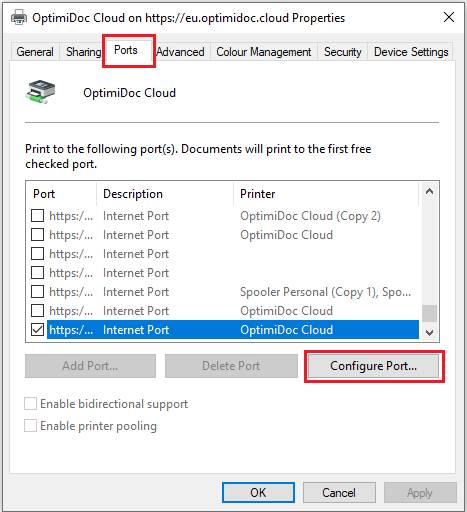The height and width of the screenshot is (512, 467).
Task: Select the selected OptimiDoc Cloud port row
Action: click(x=233, y=330)
